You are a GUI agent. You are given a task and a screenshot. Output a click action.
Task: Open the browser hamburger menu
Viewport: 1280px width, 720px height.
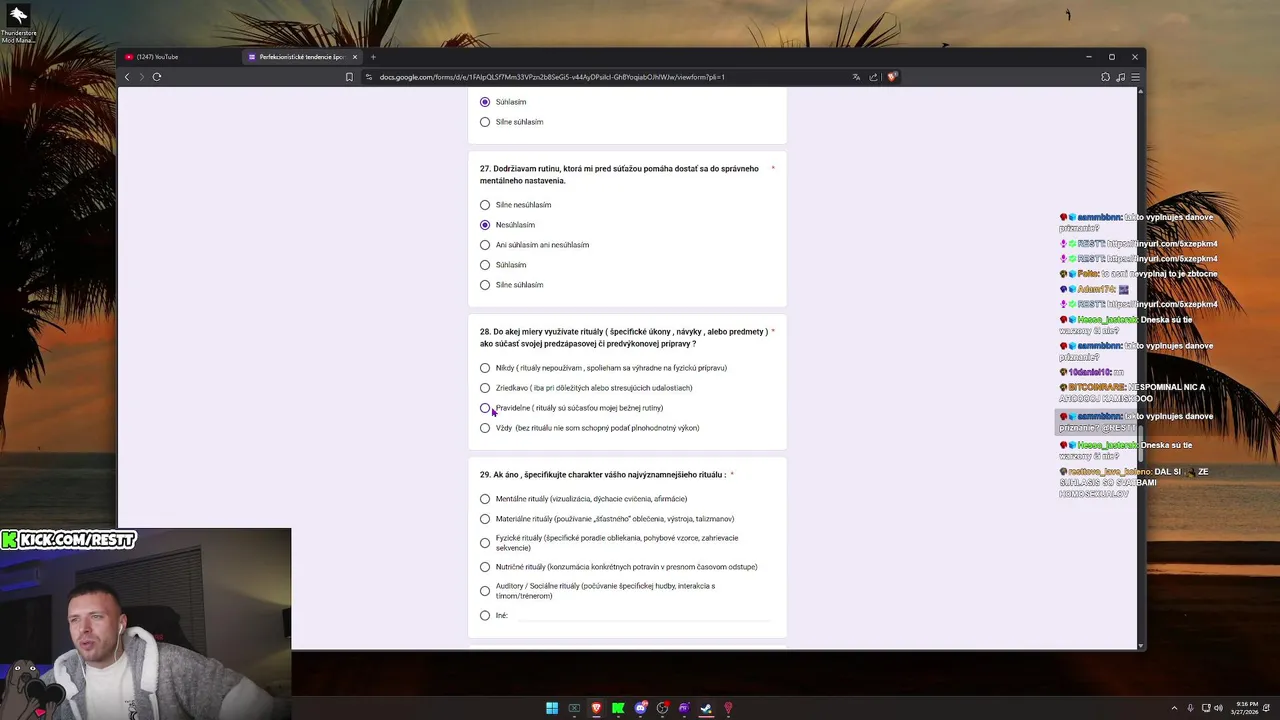[x=1135, y=77]
